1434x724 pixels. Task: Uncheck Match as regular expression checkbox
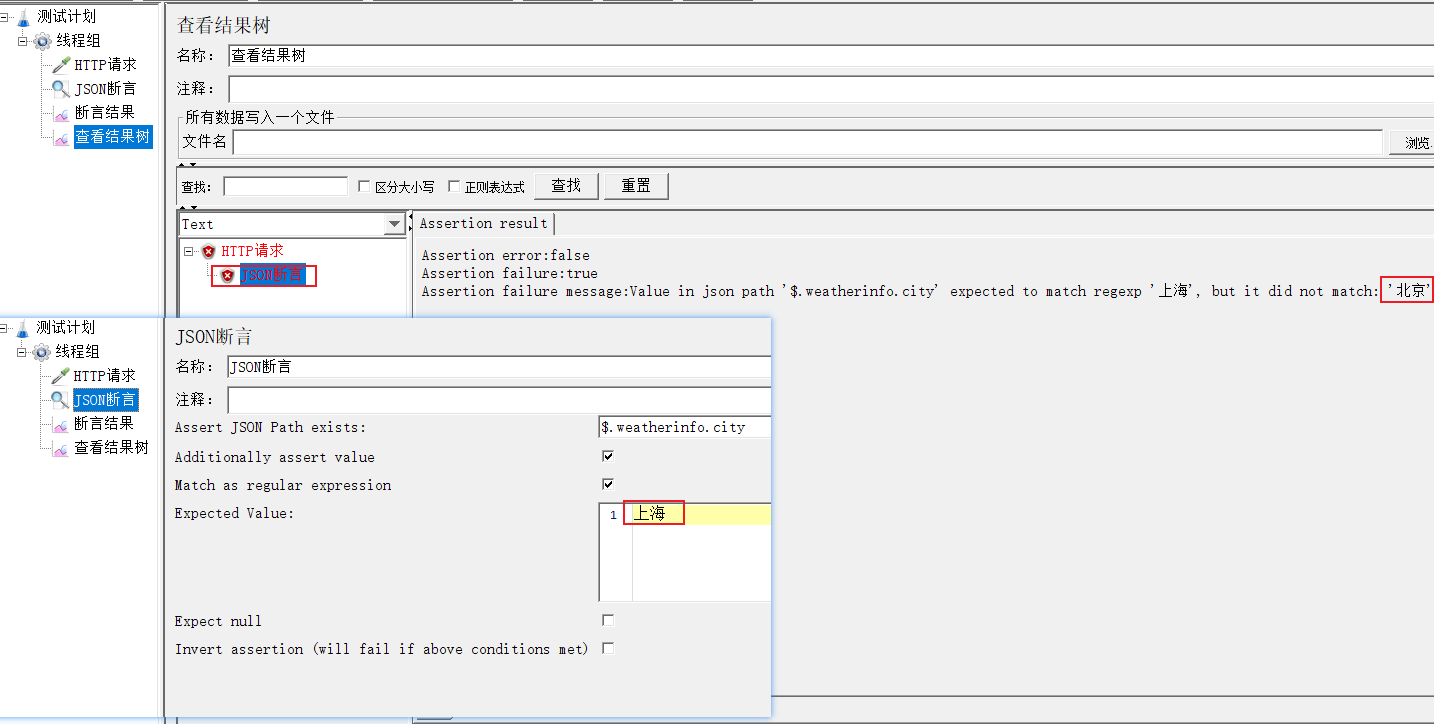(x=608, y=484)
